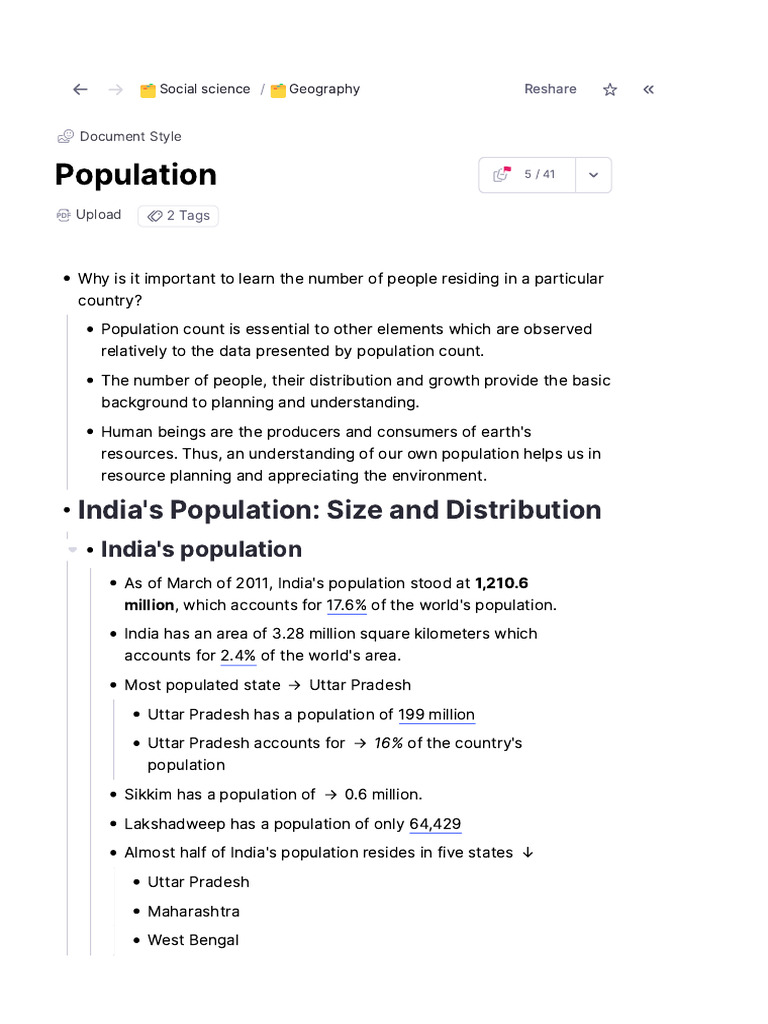The height and width of the screenshot is (1024, 768).
Task: Click the Social science folder icon
Action: [x=148, y=90]
